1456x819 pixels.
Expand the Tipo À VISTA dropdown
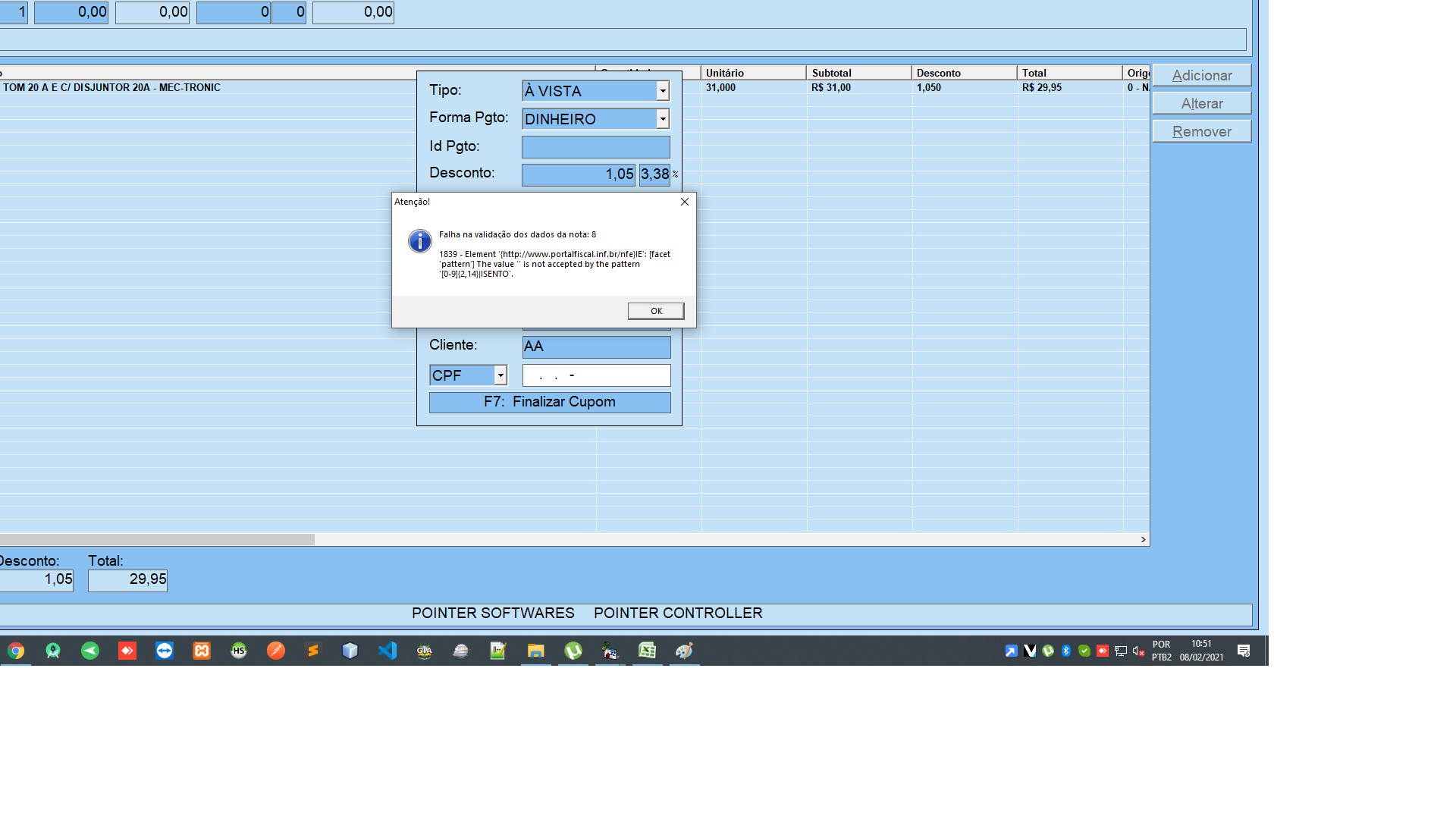663,91
